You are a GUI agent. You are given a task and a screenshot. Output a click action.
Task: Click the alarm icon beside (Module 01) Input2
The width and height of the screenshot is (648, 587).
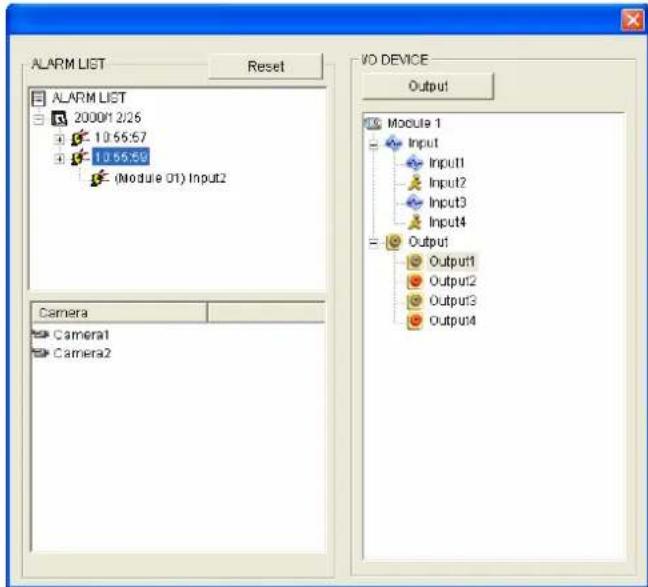[x=100, y=178]
